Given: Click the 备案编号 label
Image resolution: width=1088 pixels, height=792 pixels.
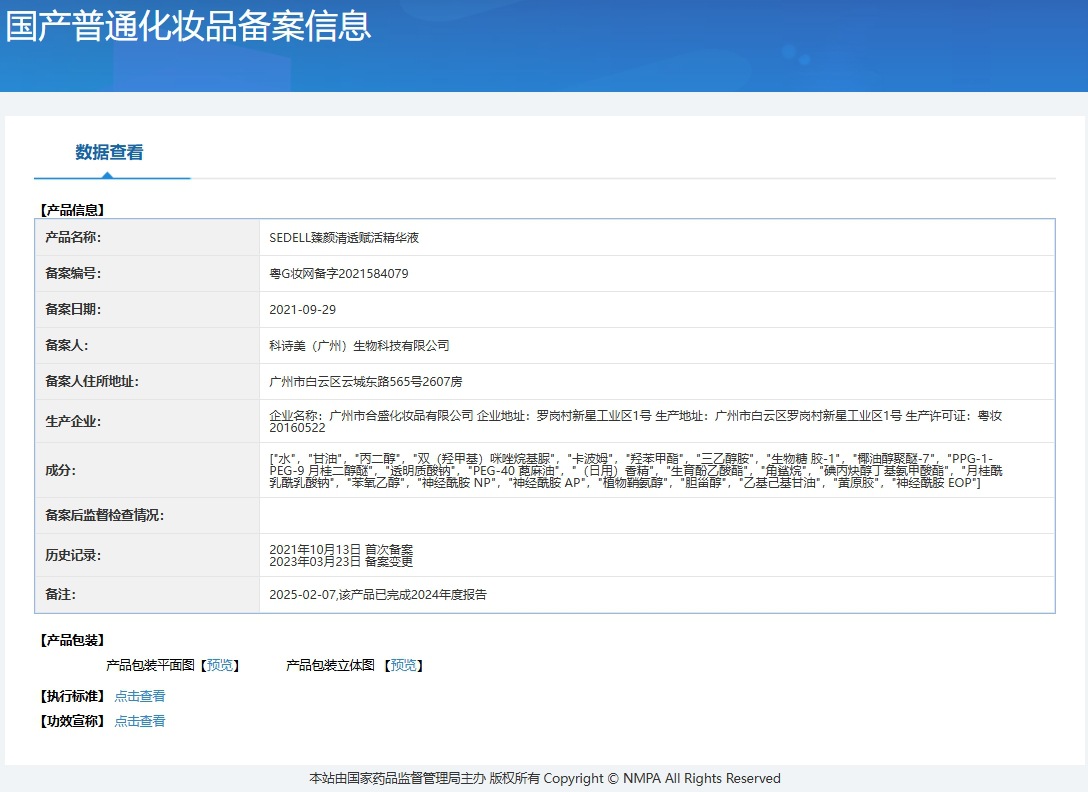Looking at the screenshot, I should click(73, 273).
